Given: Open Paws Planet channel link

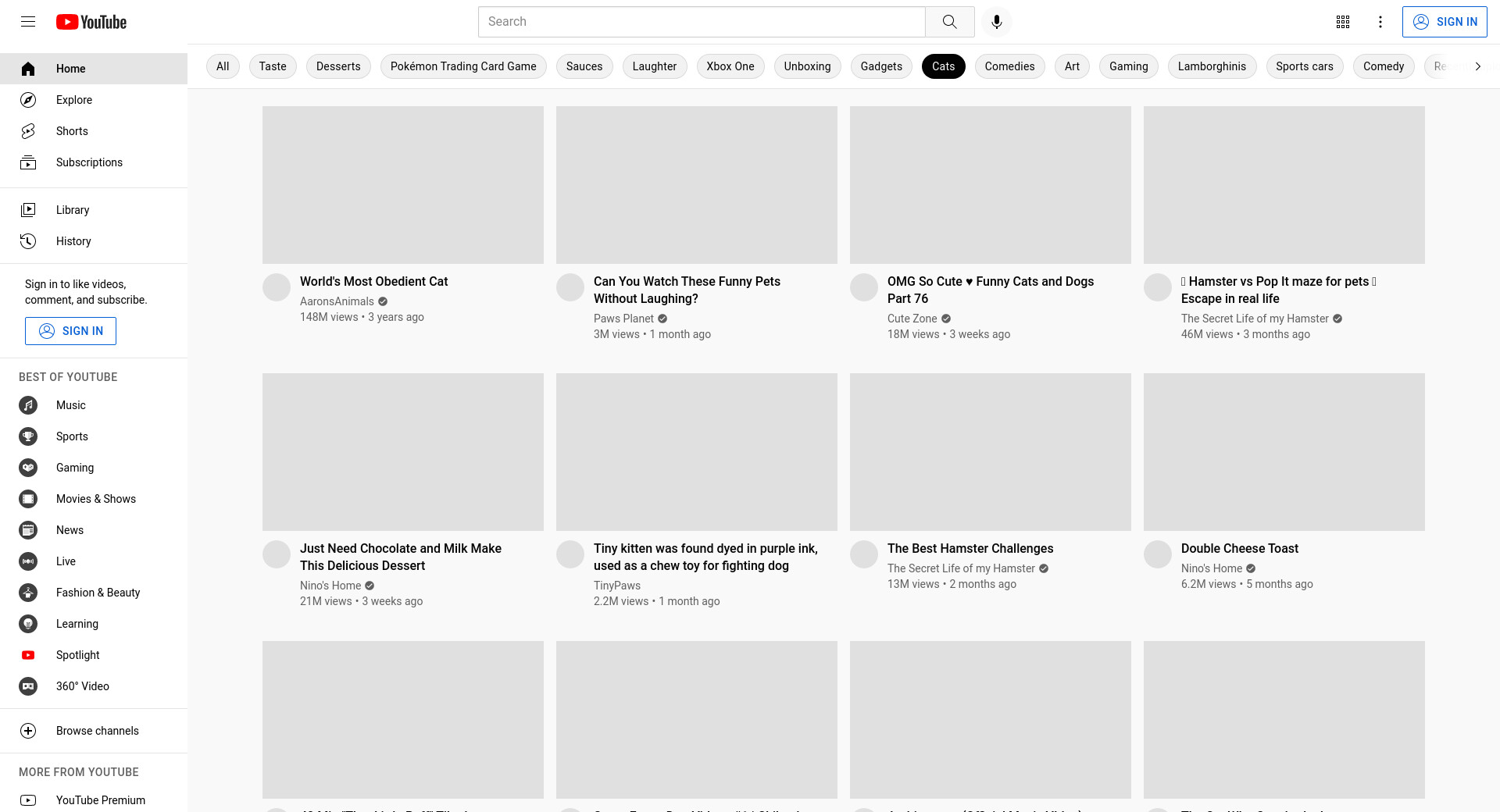Looking at the screenshot, I should click(623, 319).
